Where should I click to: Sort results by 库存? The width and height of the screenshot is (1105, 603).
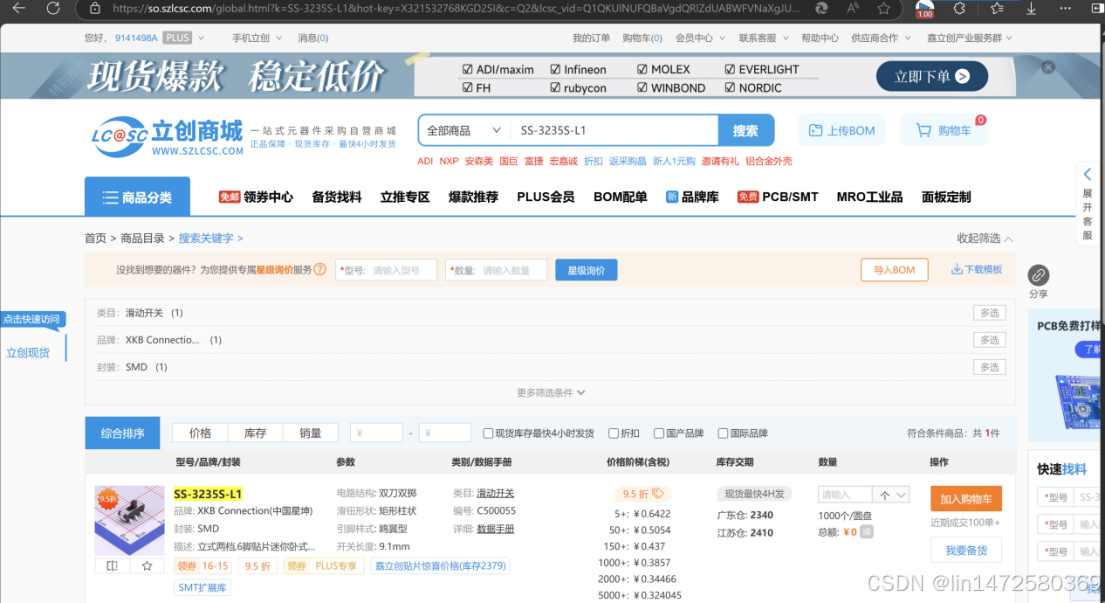pos(255,433)
